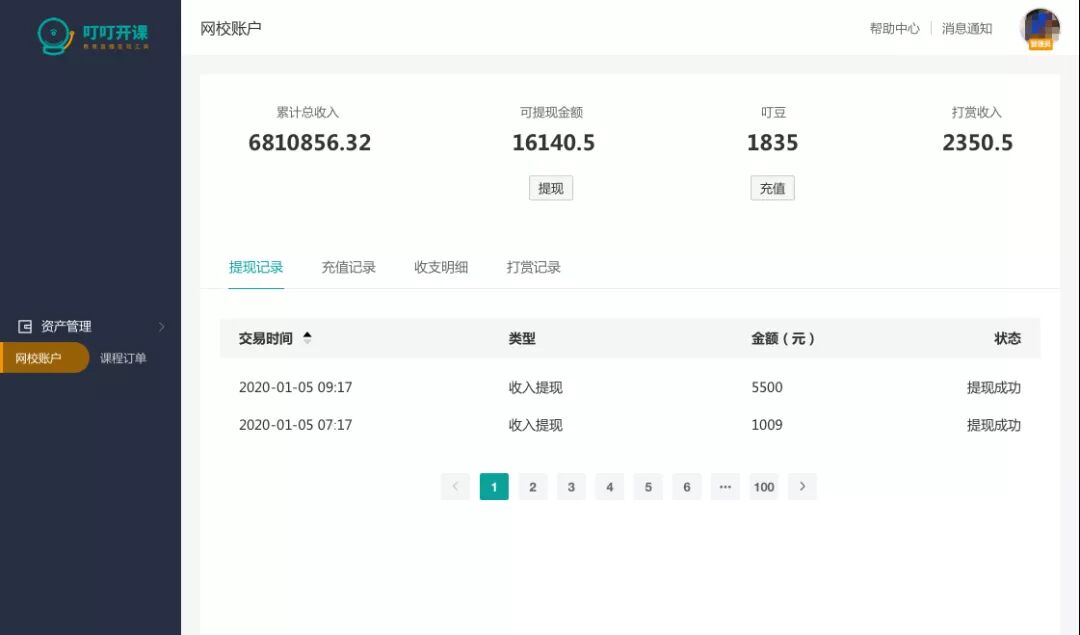This screenshot has height=635, width=1080.
Task: Go to page 3 of withdrawal records
Action: (x=571, y=487)
